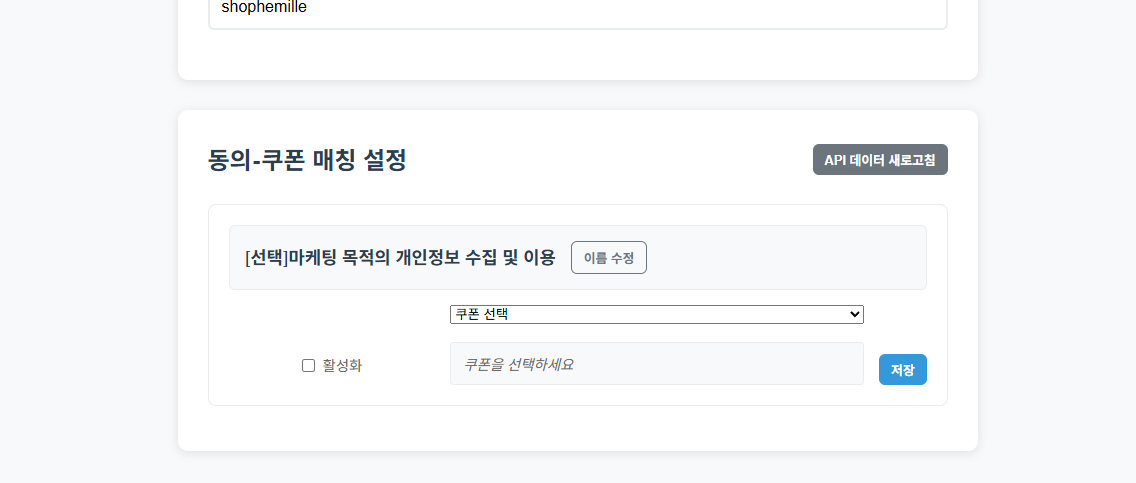Click the 동의-쿠폰 매칭 설정 heading

[307, 160]
